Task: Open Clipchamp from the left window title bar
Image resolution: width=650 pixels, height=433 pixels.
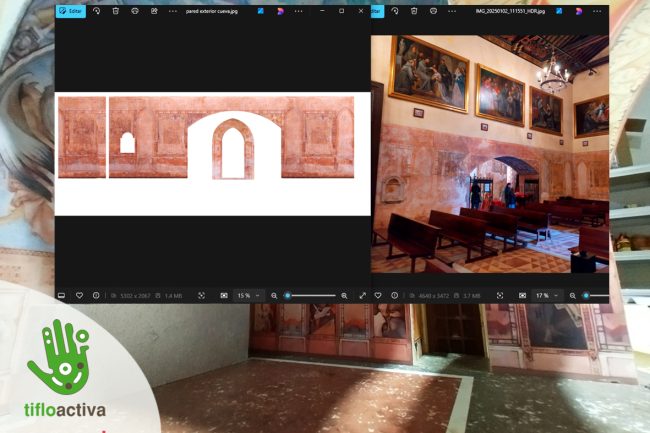Action: pos(279,11)
